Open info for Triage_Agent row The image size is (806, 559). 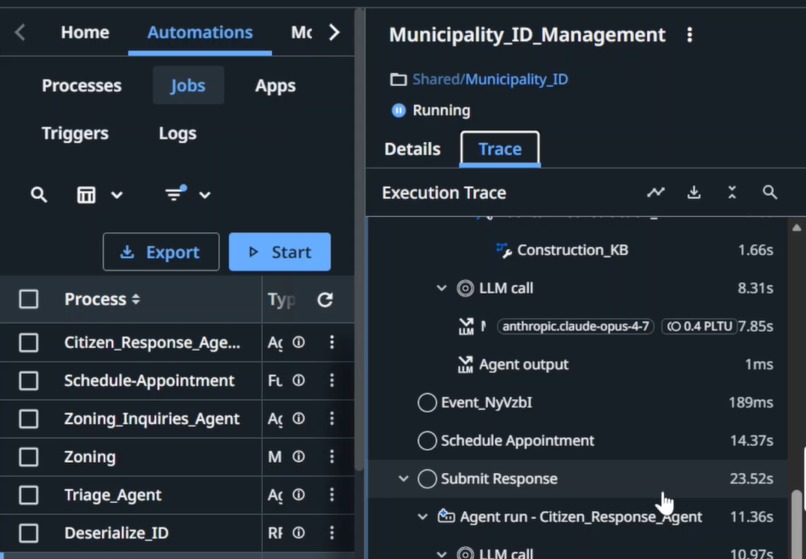(299, 494)
